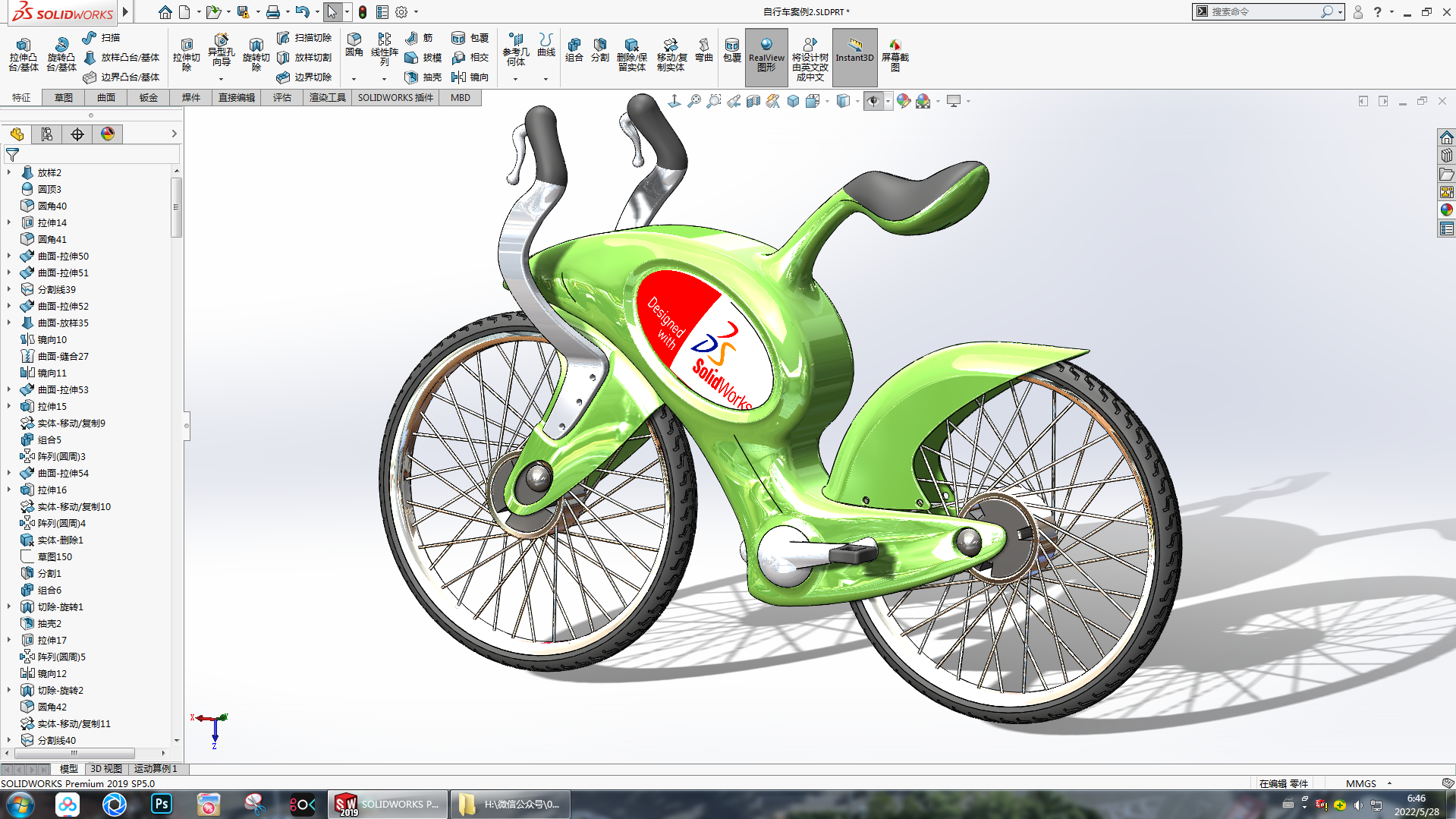This screenshot has height=819, width=1456.
Task: Click the Revolved Cut (旋转切除) tool
Action: coord(256,54)
